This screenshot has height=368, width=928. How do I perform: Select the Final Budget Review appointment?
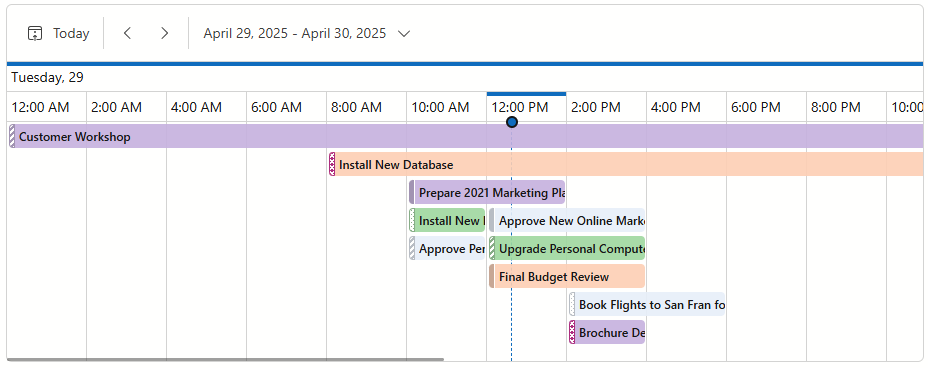coord(567,276)
